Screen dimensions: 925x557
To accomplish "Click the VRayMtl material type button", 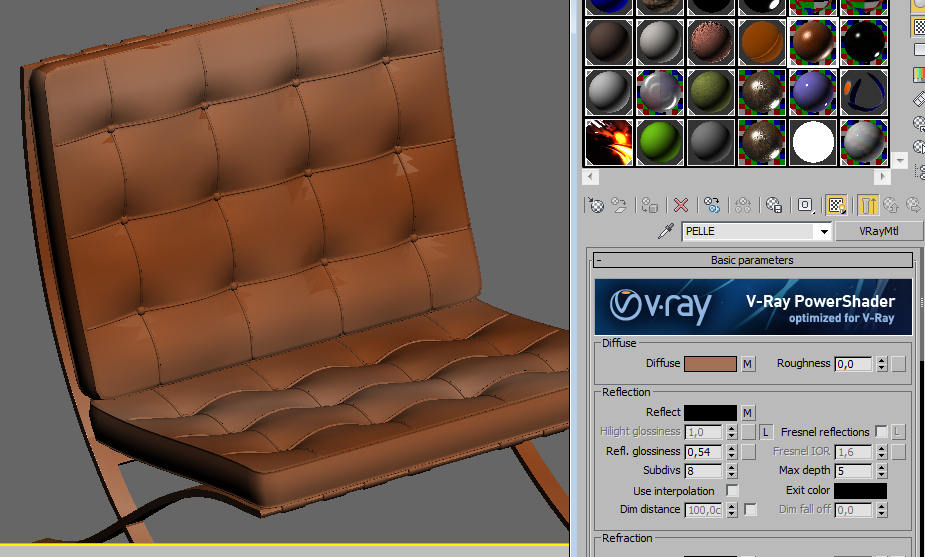I will [877, 232].
